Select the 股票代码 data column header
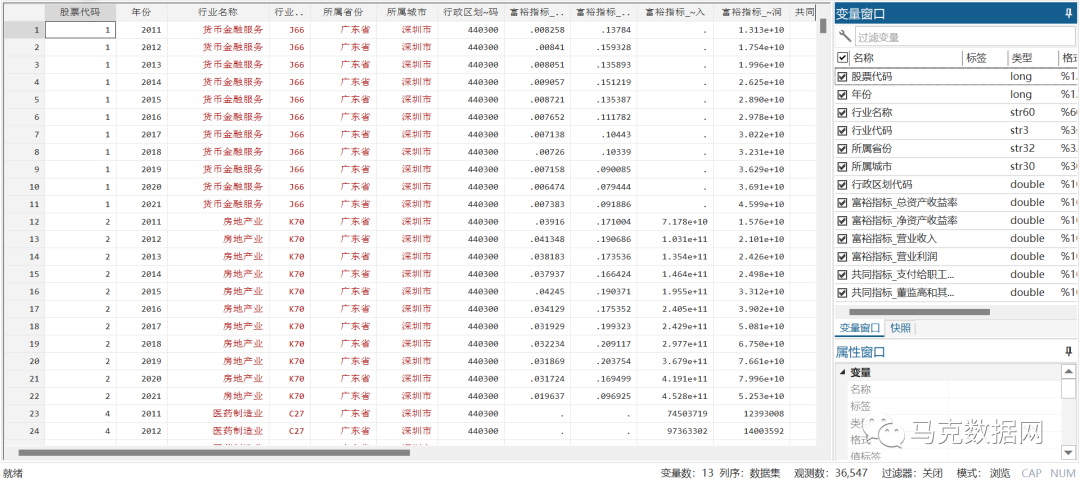The image size is (1080, 480). point(81,12)
